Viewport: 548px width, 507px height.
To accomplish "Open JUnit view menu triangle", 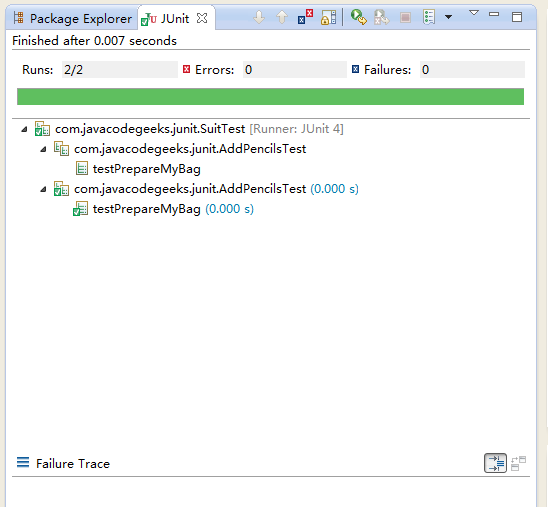I will click(474, 13).
